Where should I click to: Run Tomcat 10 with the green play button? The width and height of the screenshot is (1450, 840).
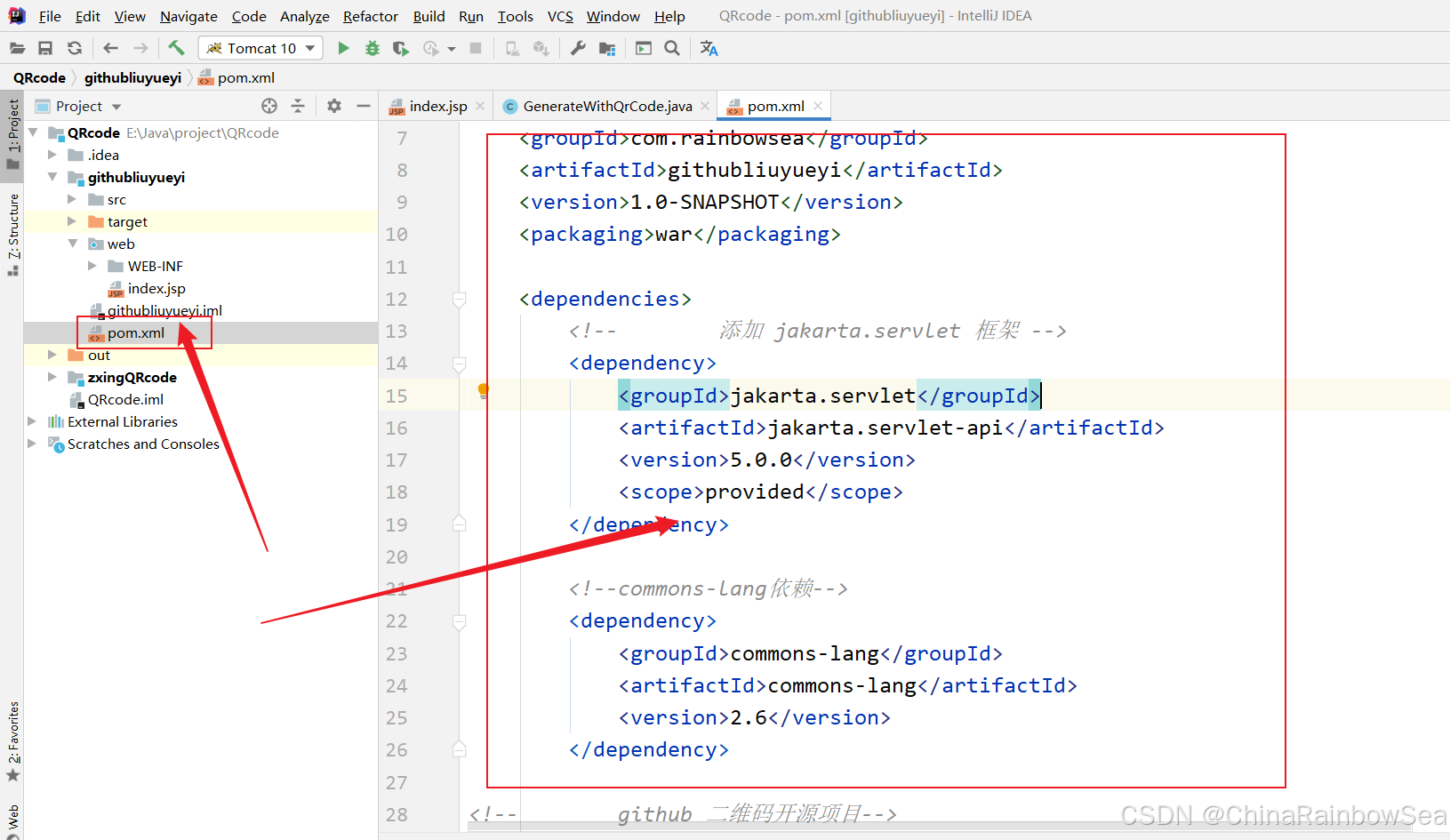tap(343, 48)
